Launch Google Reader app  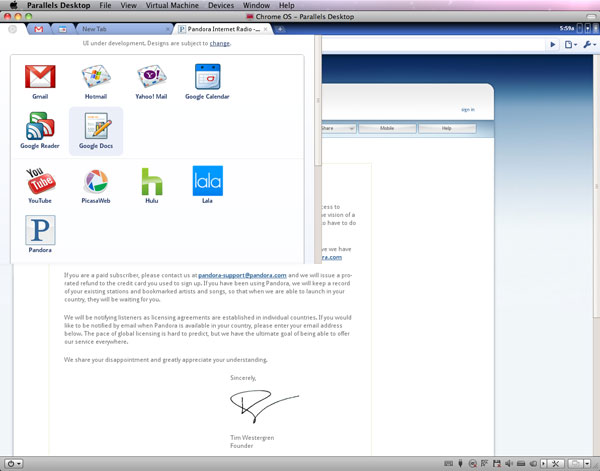(x=40, y=126)
